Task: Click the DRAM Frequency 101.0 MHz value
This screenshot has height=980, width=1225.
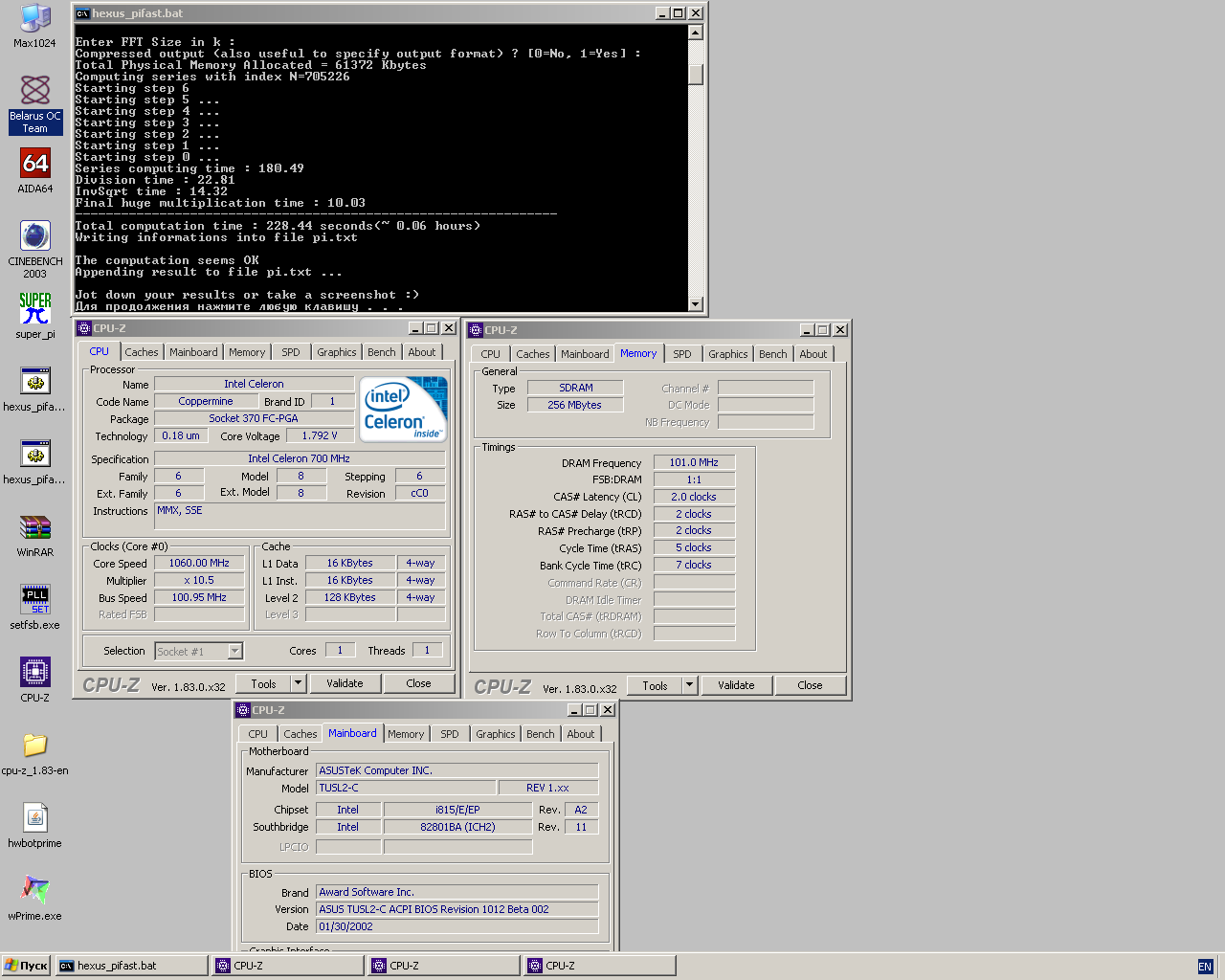Action: [694, 462]
